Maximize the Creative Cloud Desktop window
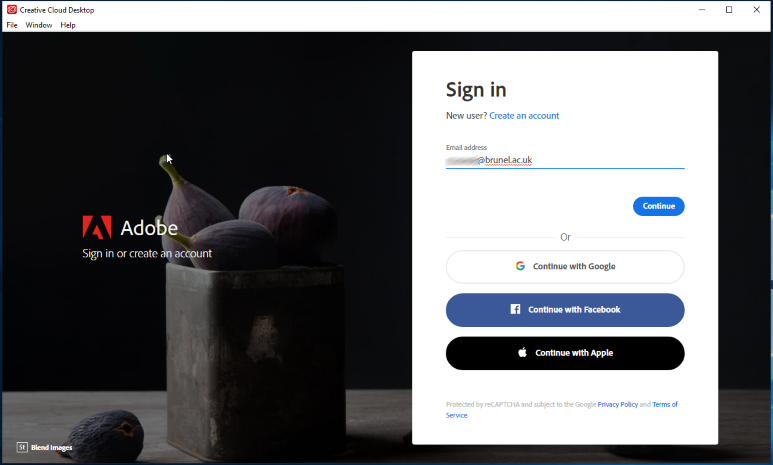 click(729, 10)
